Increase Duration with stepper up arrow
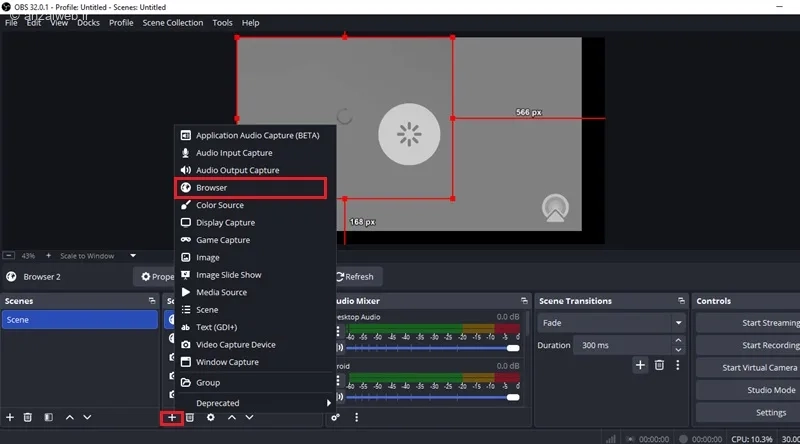This screenshot has height=444, width=800. coord(678,340)
